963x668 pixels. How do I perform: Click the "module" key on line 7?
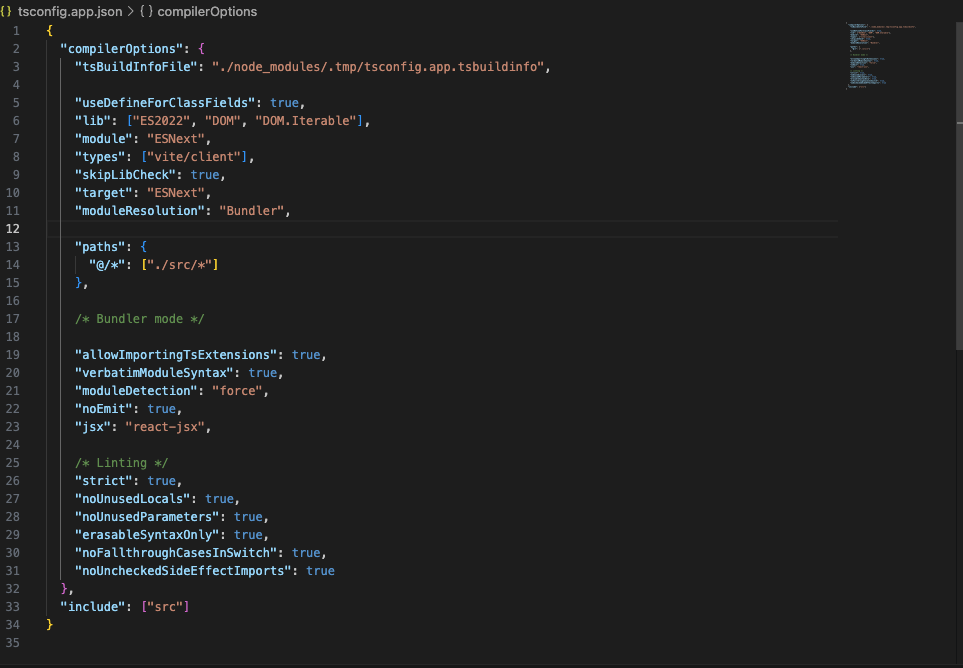coord(104,139)
